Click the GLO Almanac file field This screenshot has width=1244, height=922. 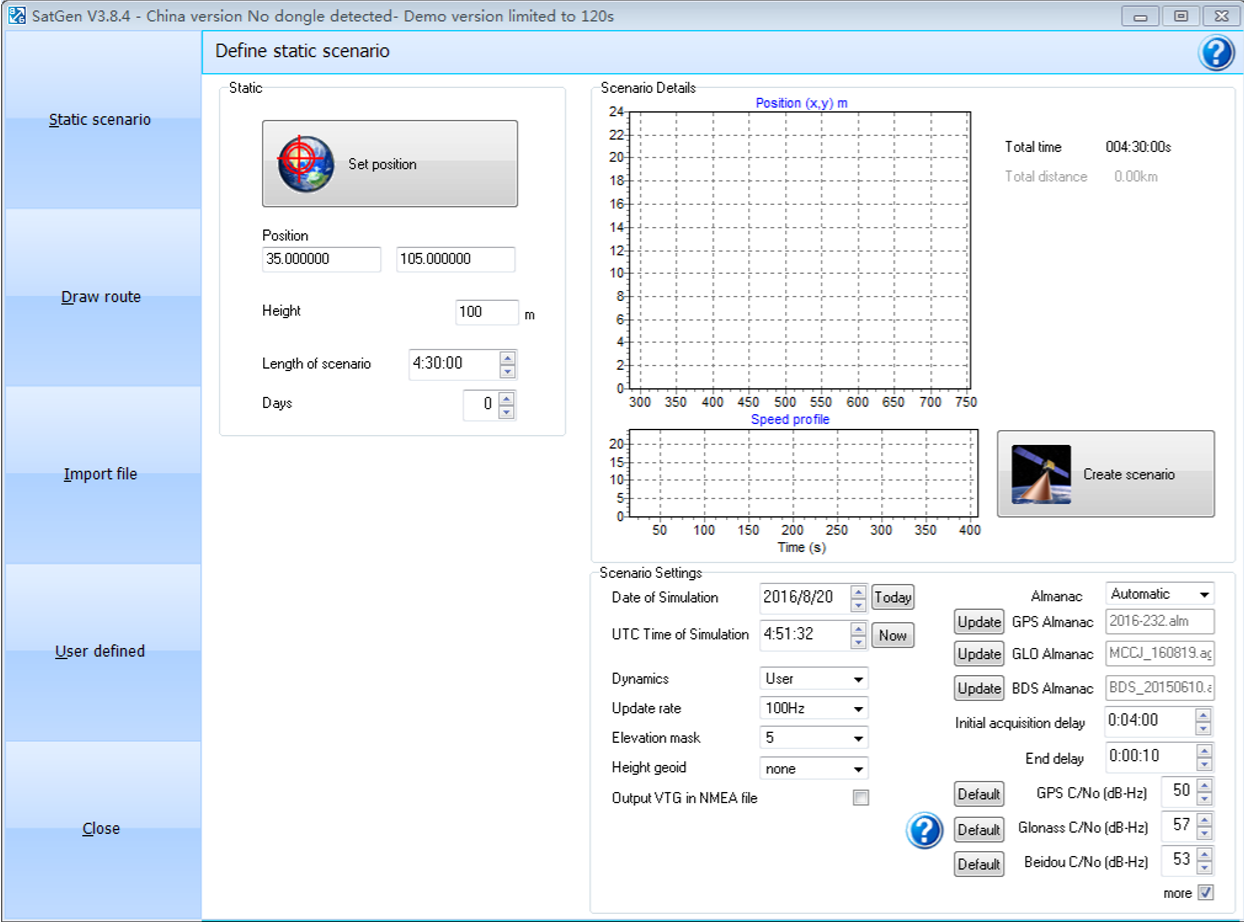(x=1160, y=654)
